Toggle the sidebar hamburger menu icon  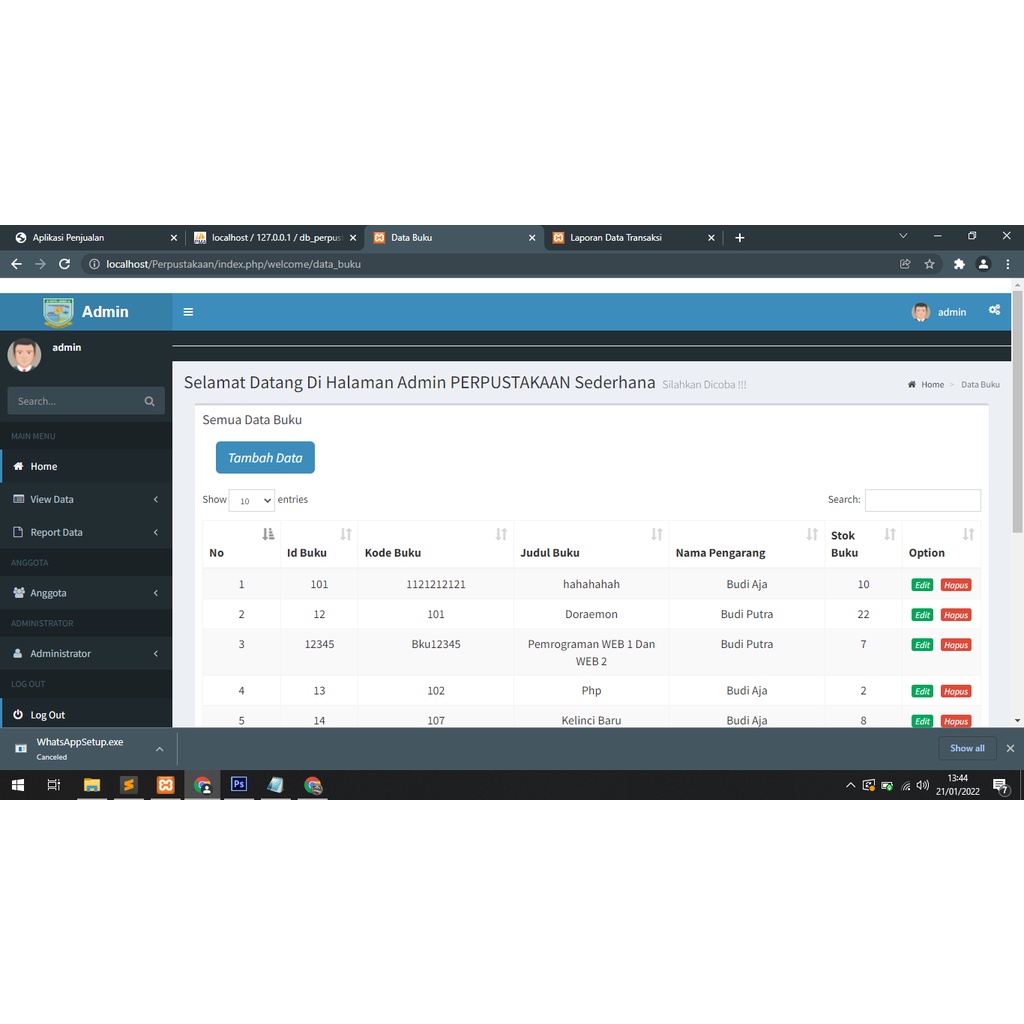pos(188,312)
